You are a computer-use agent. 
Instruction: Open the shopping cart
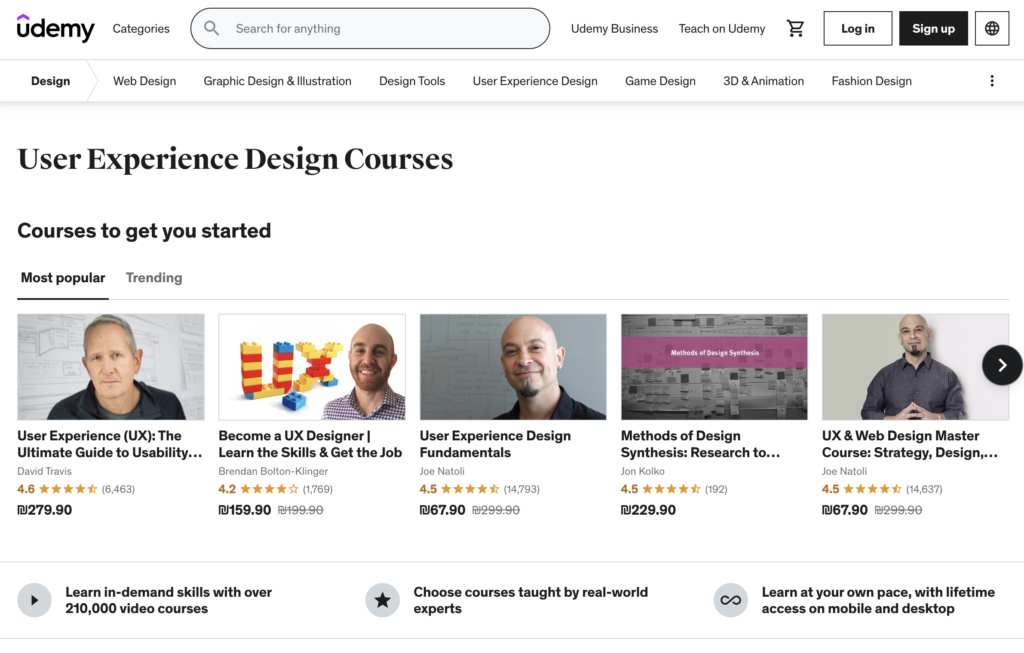coord(795,28)
